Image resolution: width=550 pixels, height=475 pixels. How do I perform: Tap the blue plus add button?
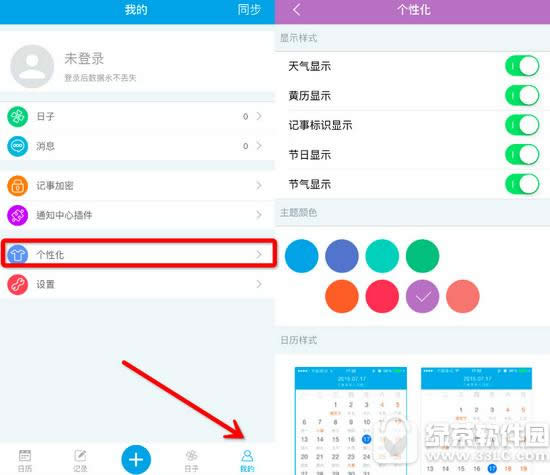point(136,460)
